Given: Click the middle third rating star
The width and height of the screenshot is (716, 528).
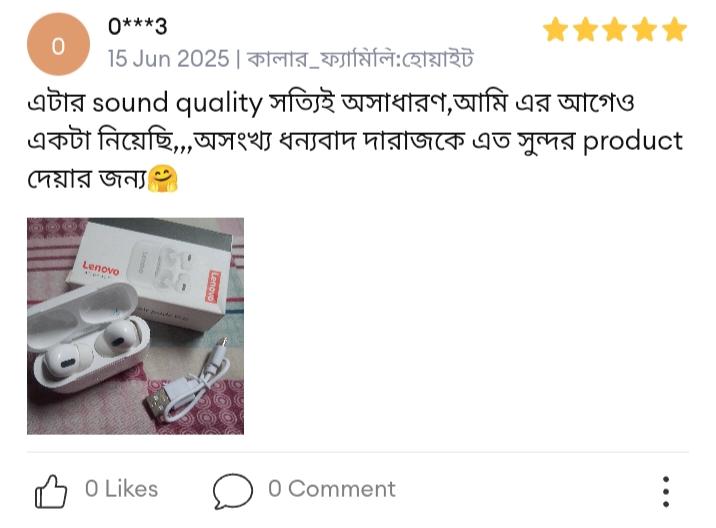Looking at the screenshot, I should pos(615,30).
